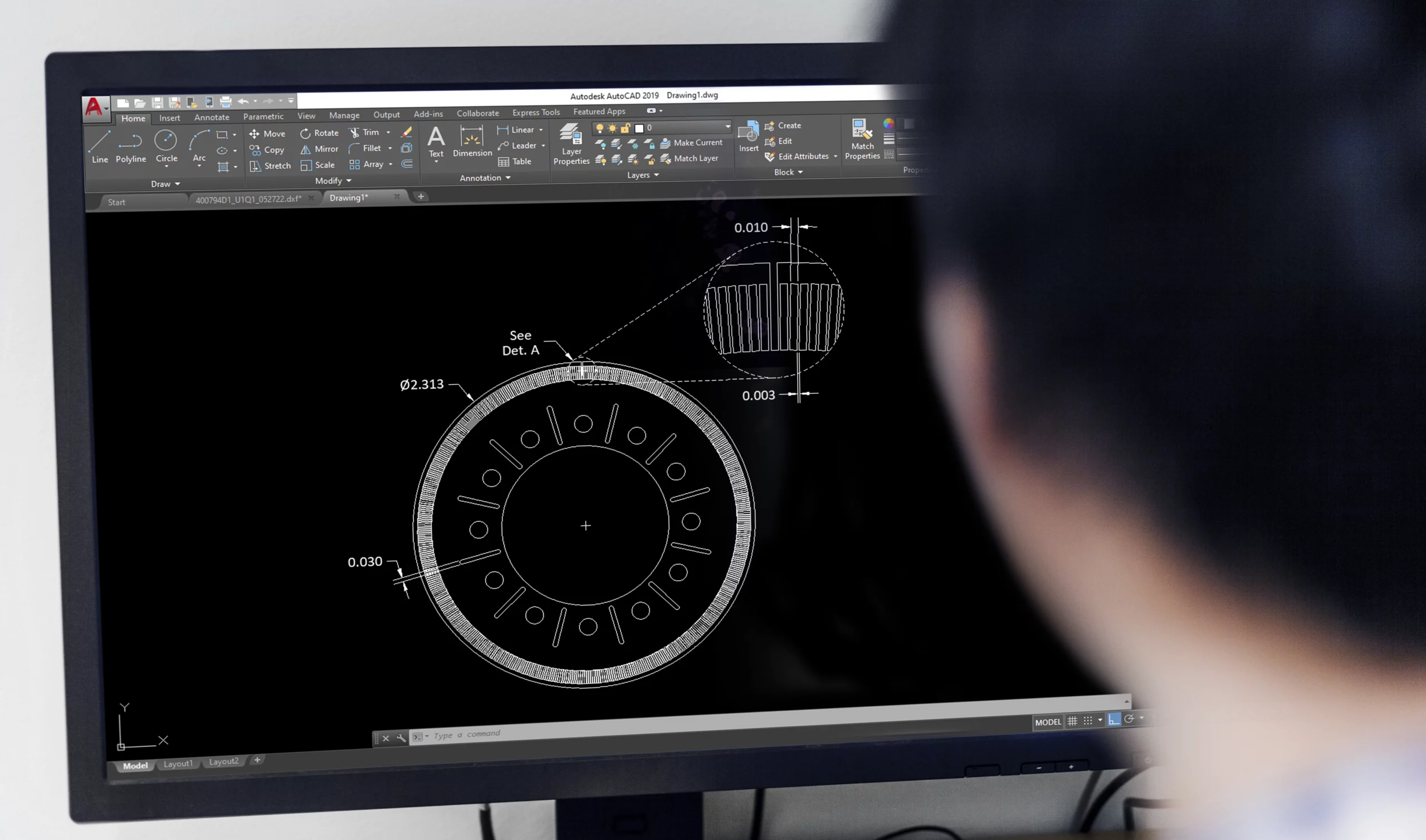Select the Rectangle tool icon
Image resolution: width=1426 pixels, height=840 pixels.
(222, 135)
